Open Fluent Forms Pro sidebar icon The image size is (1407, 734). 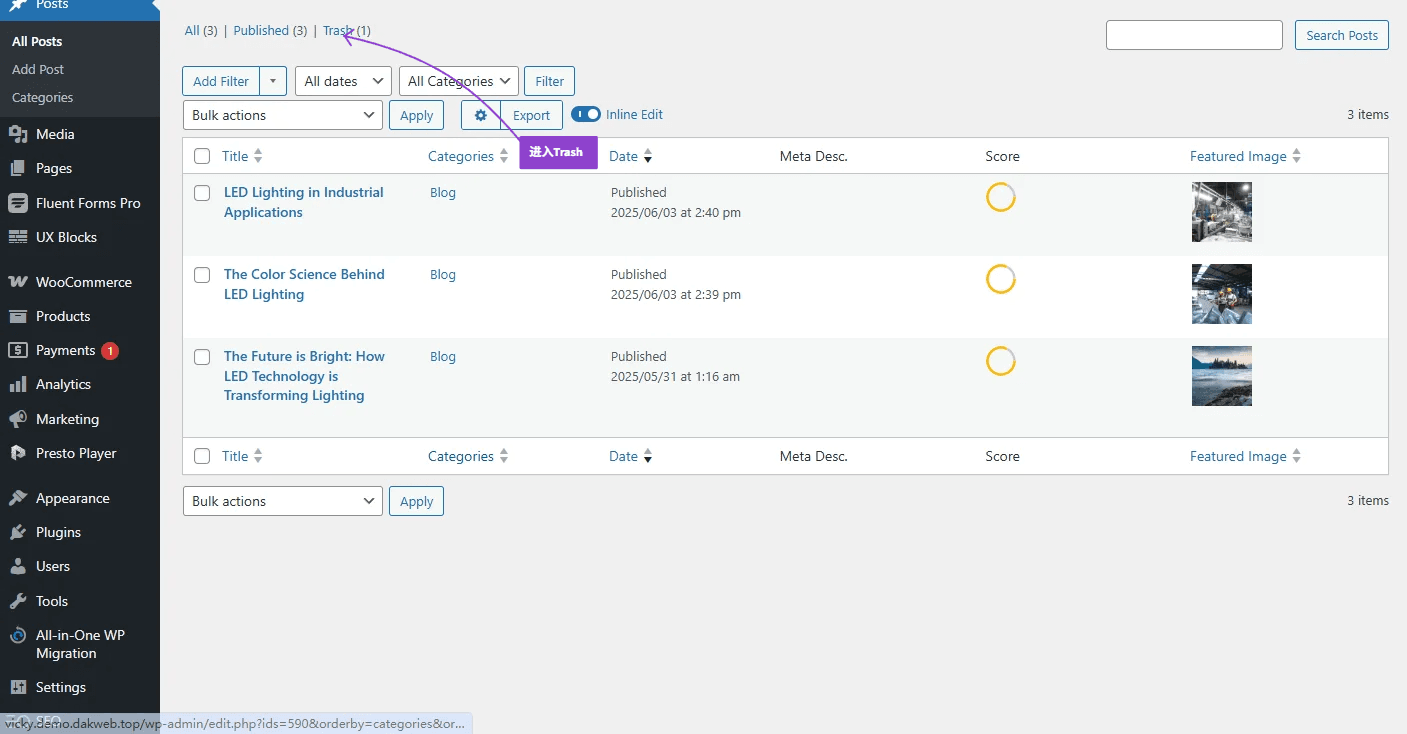pyautogui.click(x=18, y=203)
